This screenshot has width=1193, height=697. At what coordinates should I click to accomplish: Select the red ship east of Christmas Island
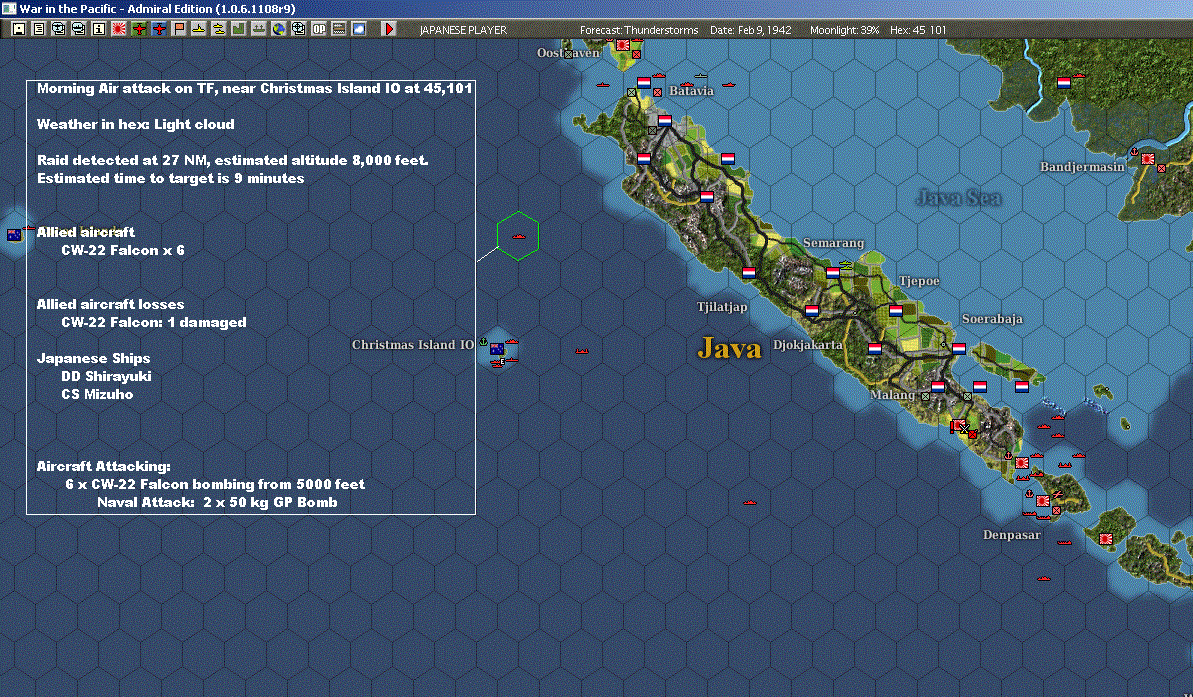coord(582,352)
